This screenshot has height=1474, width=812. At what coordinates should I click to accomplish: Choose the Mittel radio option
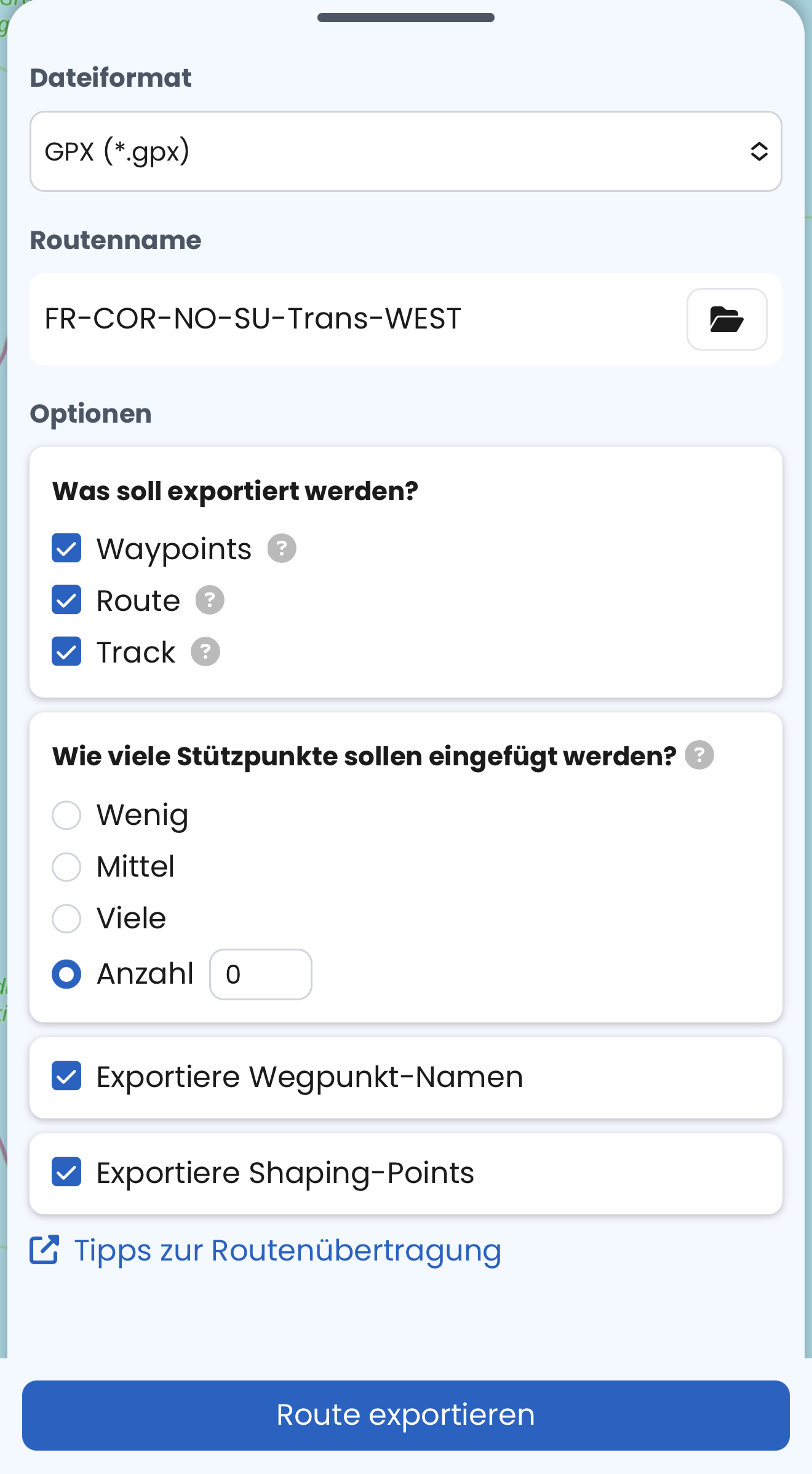click(x=66, y=867)
